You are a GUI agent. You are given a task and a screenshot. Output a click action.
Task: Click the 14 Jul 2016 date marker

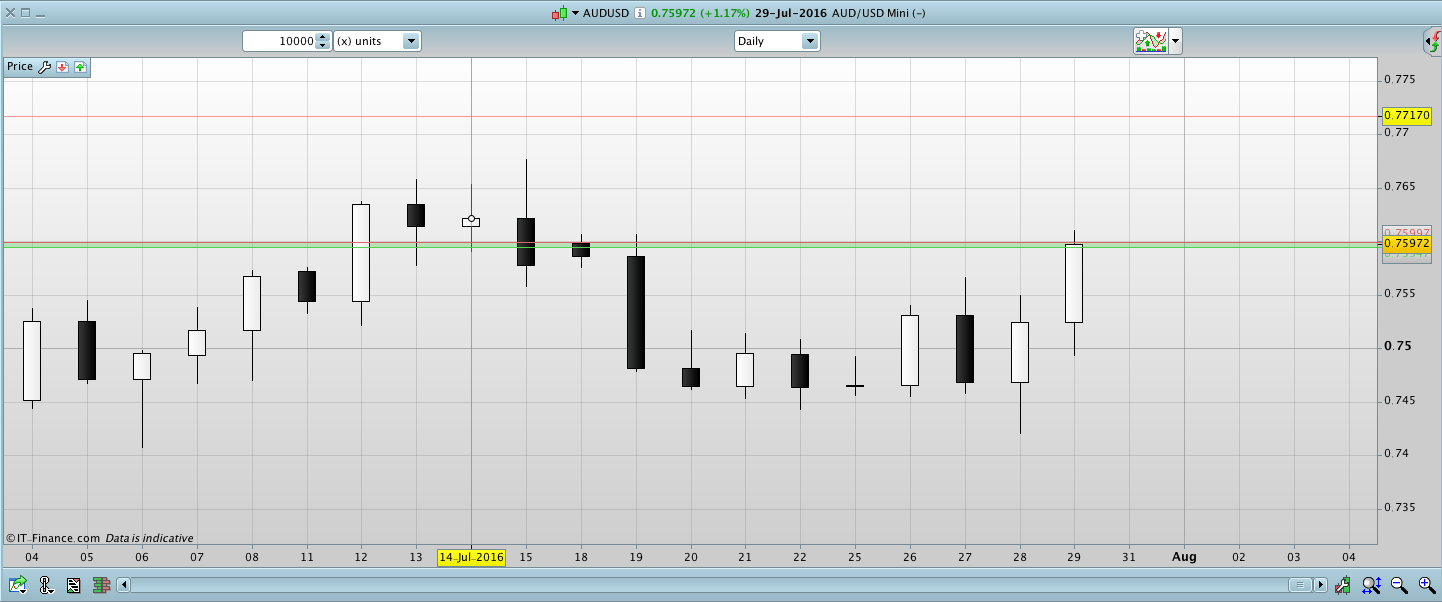(x=472, y=557)
